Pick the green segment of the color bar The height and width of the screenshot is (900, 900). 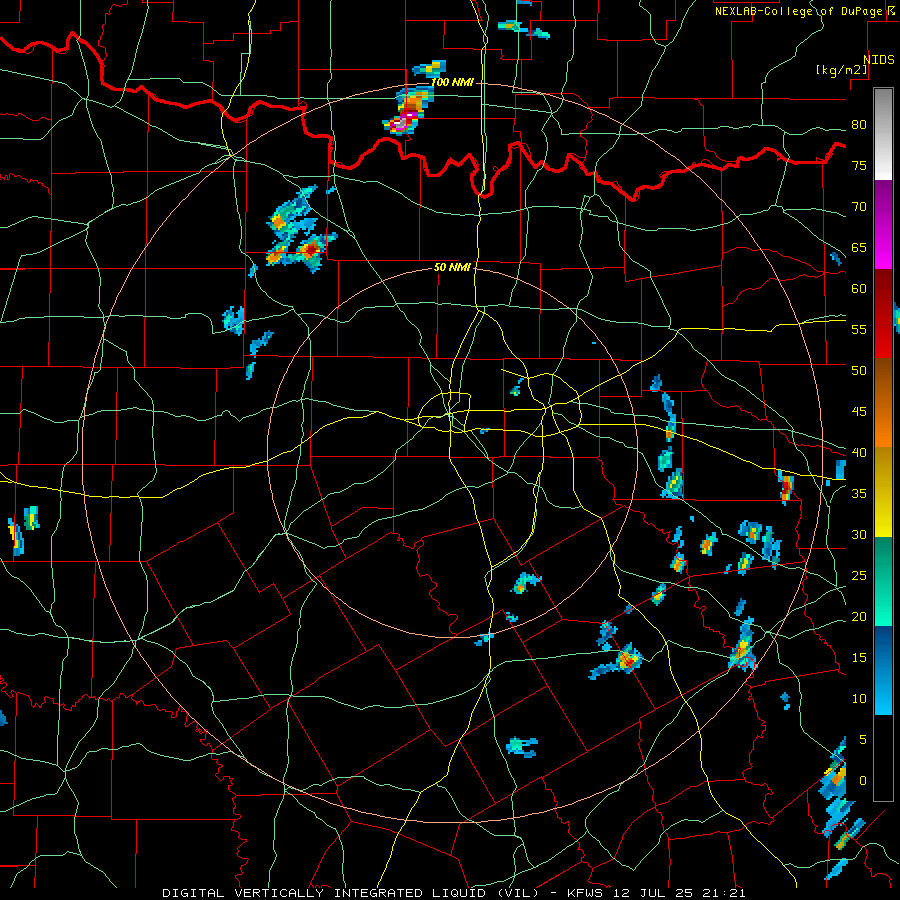883,581
